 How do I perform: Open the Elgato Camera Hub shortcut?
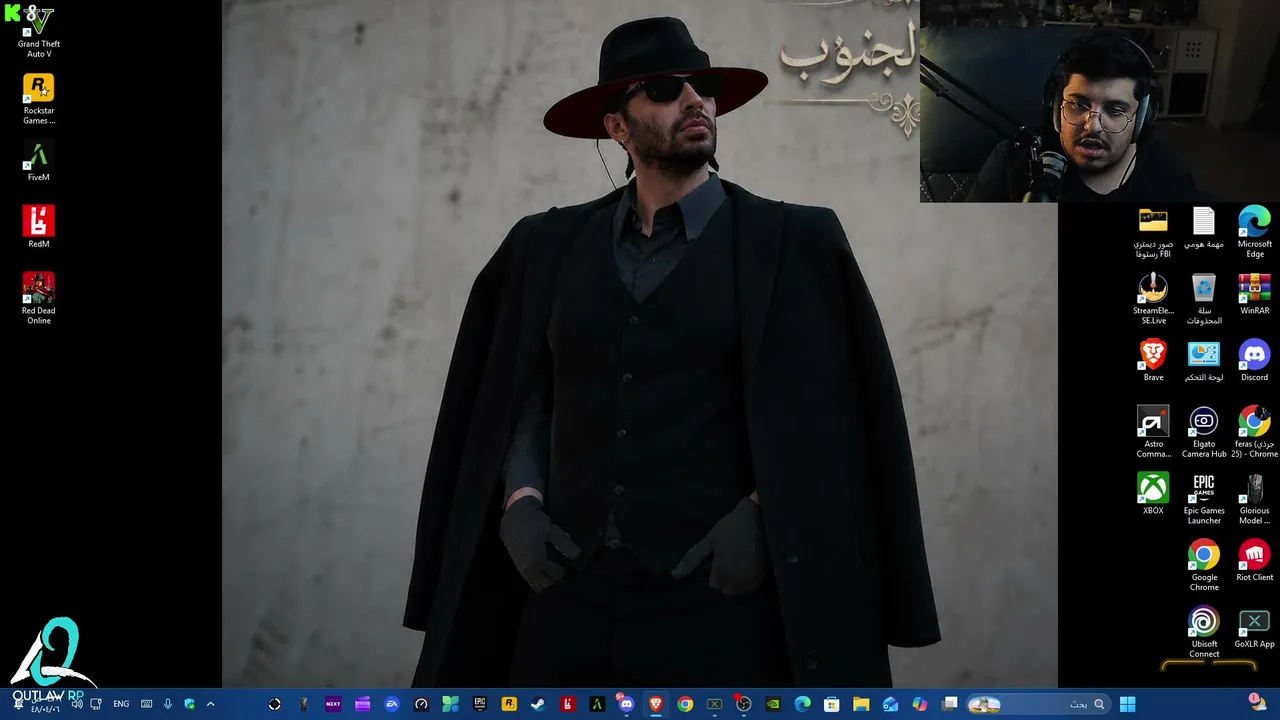click(1204, 432)
